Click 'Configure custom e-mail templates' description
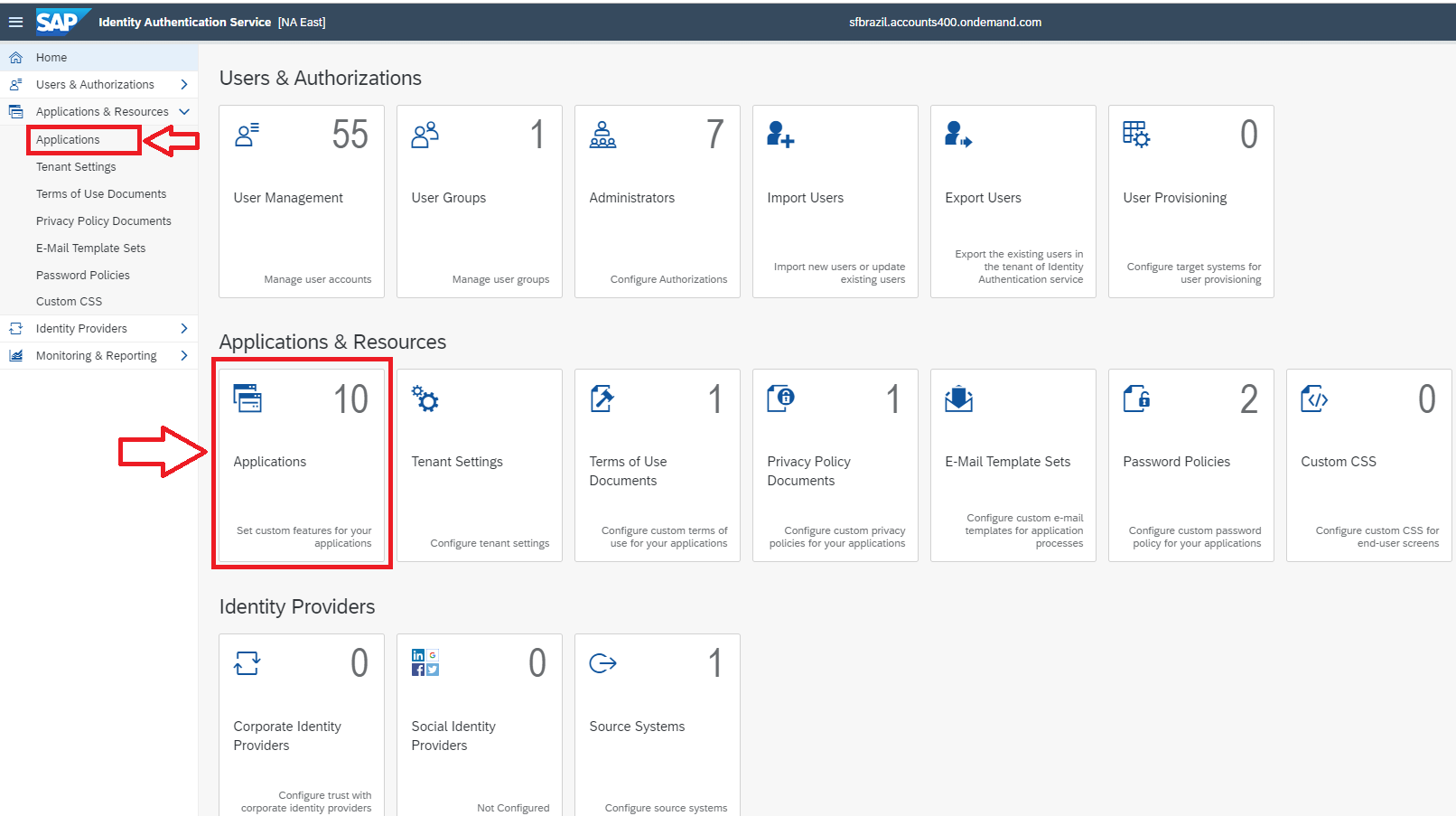 tap(1024, 530)
